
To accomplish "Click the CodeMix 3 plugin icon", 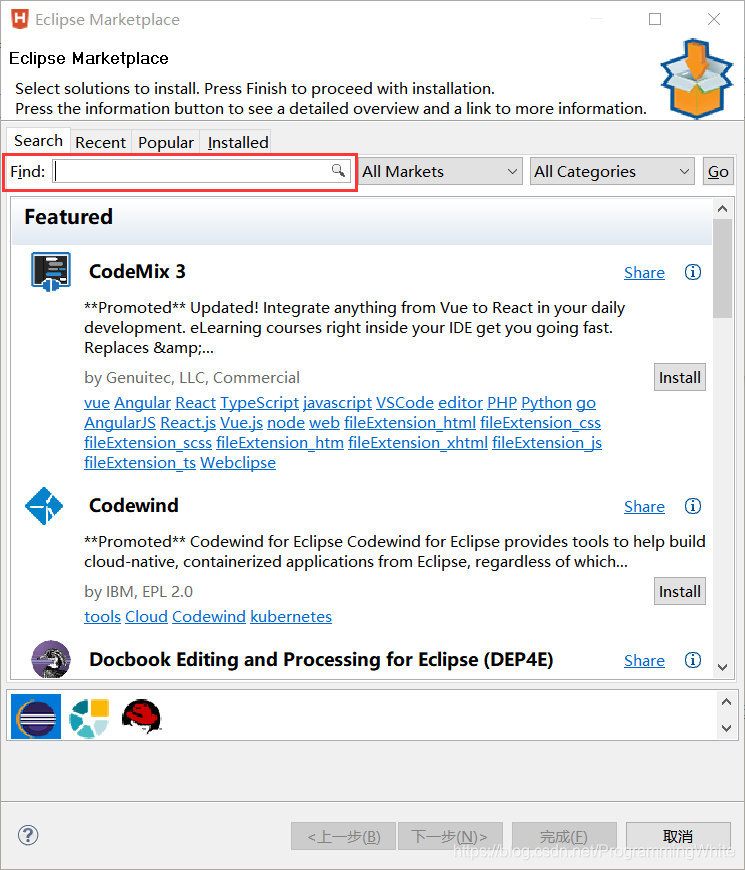I will [50, 271].
